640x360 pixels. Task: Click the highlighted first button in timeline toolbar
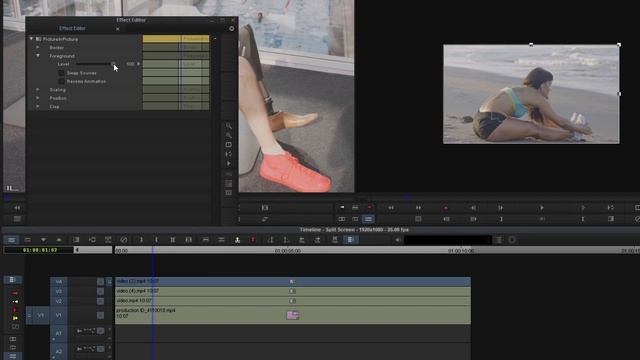click(11, 240)
